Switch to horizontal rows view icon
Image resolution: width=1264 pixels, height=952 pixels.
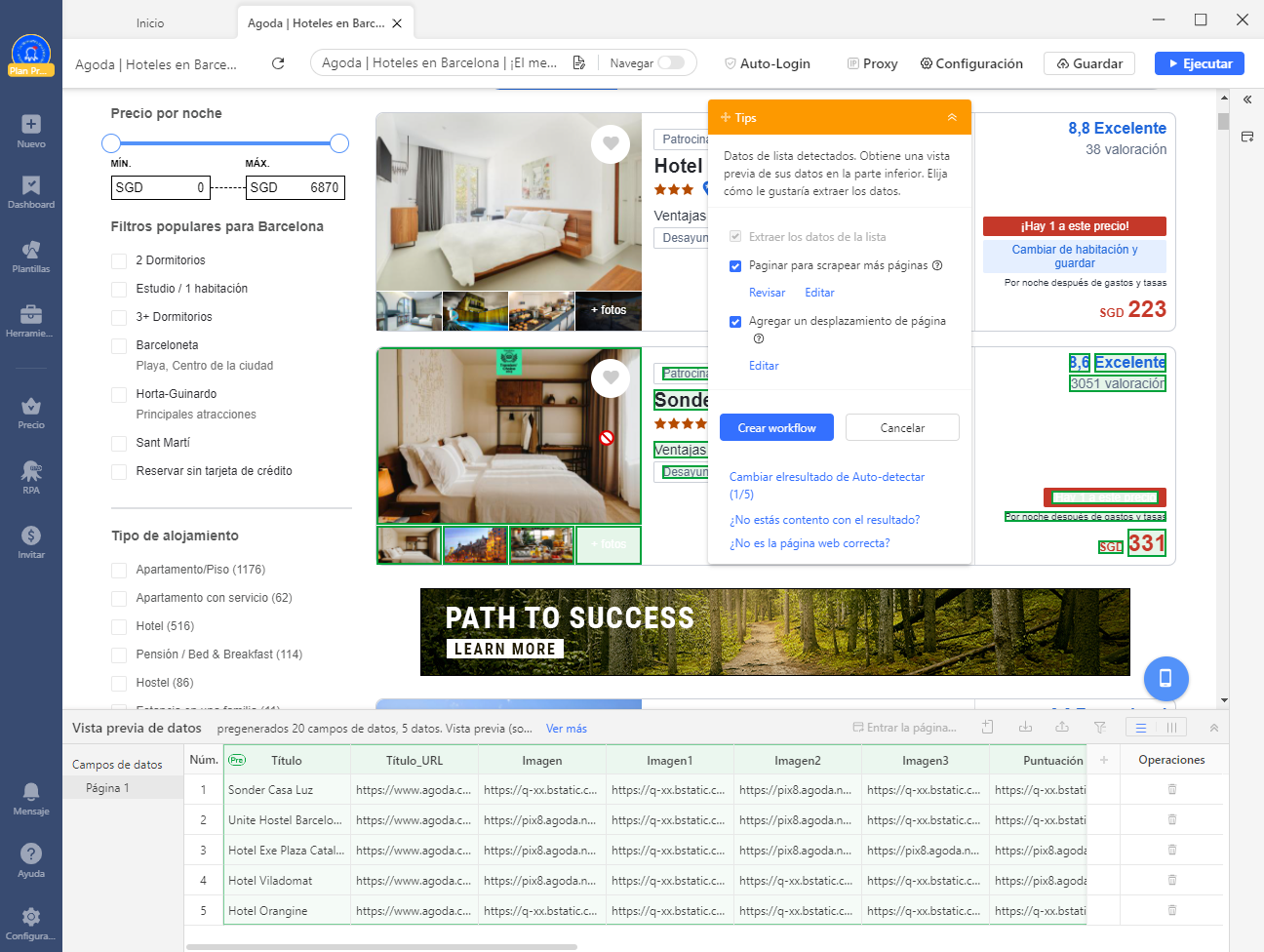(x=1141, y=728)
